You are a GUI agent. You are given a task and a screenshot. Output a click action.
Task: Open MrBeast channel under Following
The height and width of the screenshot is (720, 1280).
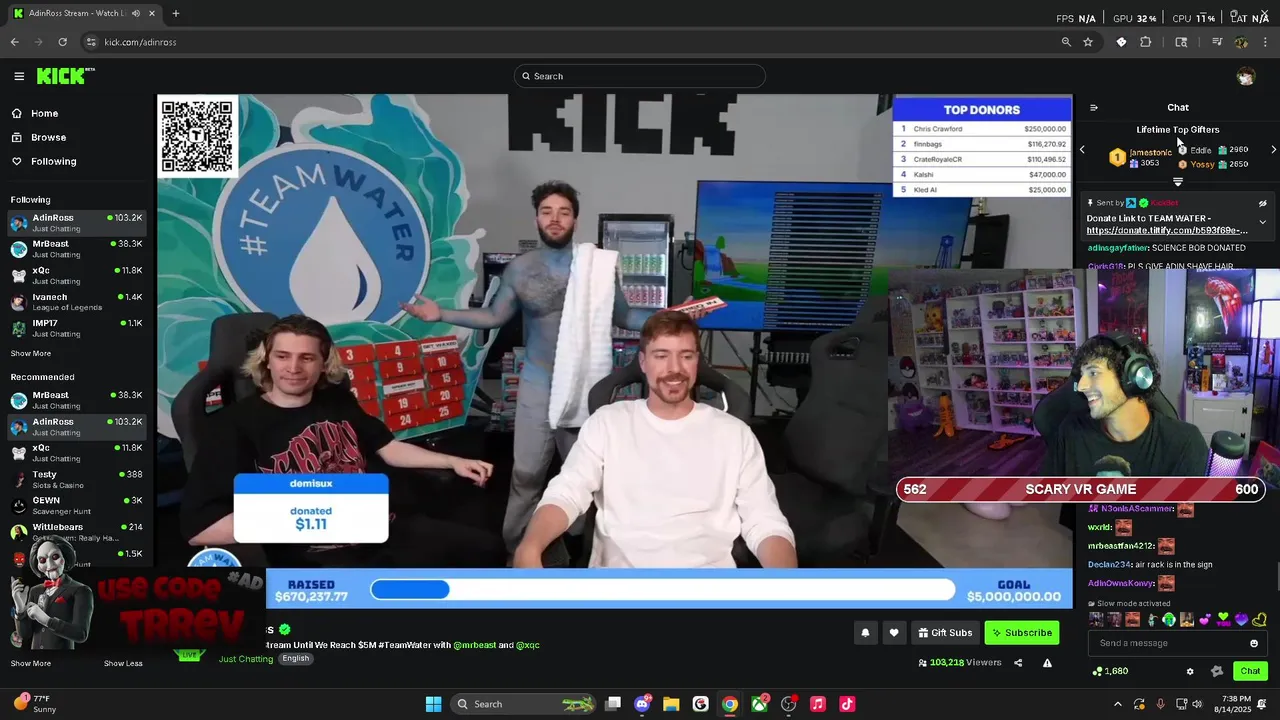click(x=76, y=248)
